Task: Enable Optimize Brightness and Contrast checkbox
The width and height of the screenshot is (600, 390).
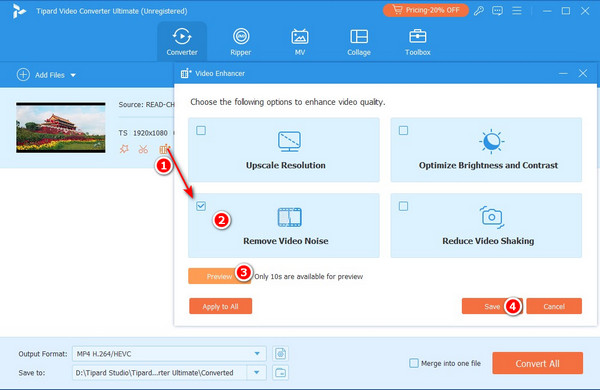Action: click(403, 131)
